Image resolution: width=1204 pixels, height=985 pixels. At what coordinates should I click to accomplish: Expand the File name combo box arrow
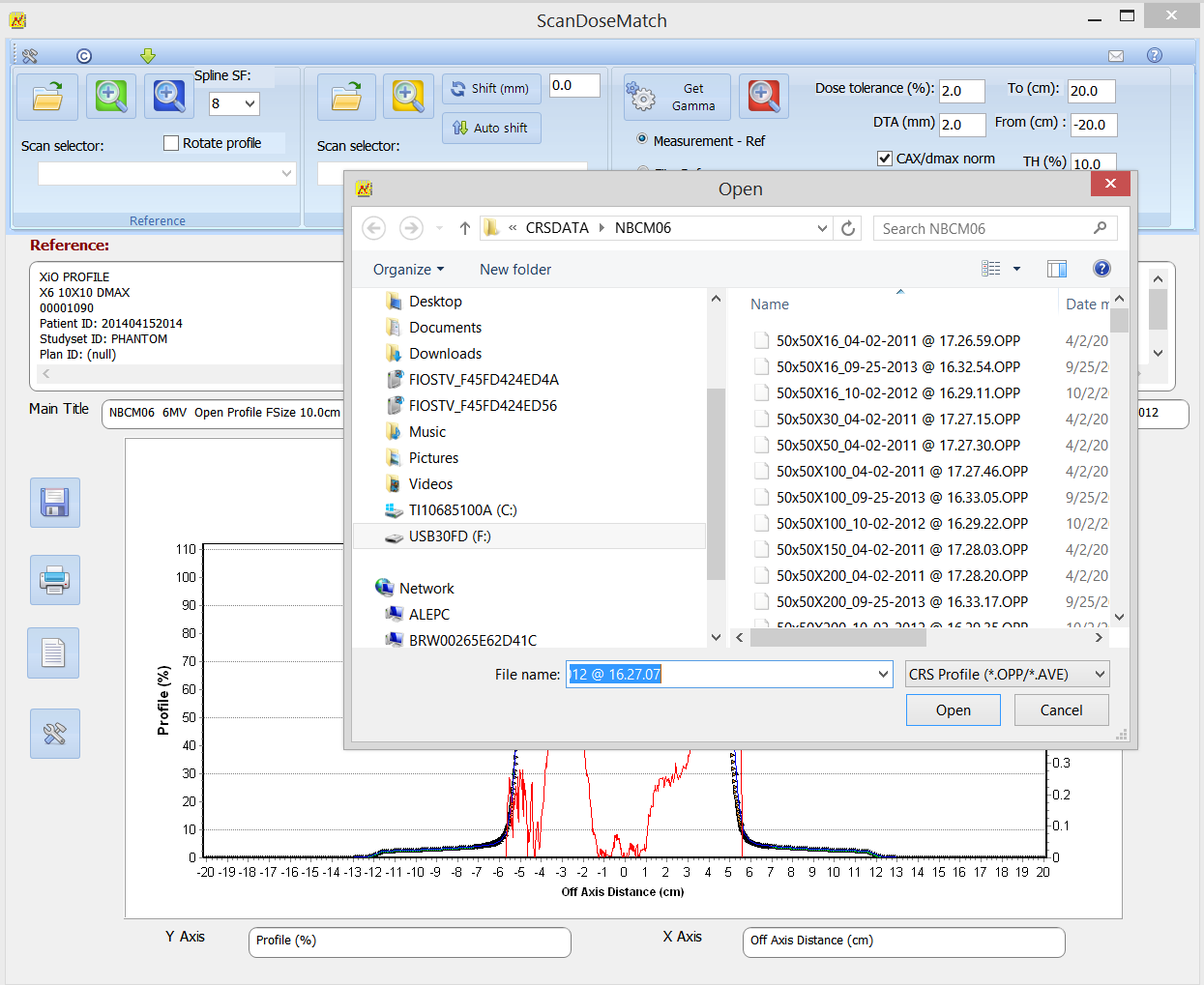tap(883, 675)
